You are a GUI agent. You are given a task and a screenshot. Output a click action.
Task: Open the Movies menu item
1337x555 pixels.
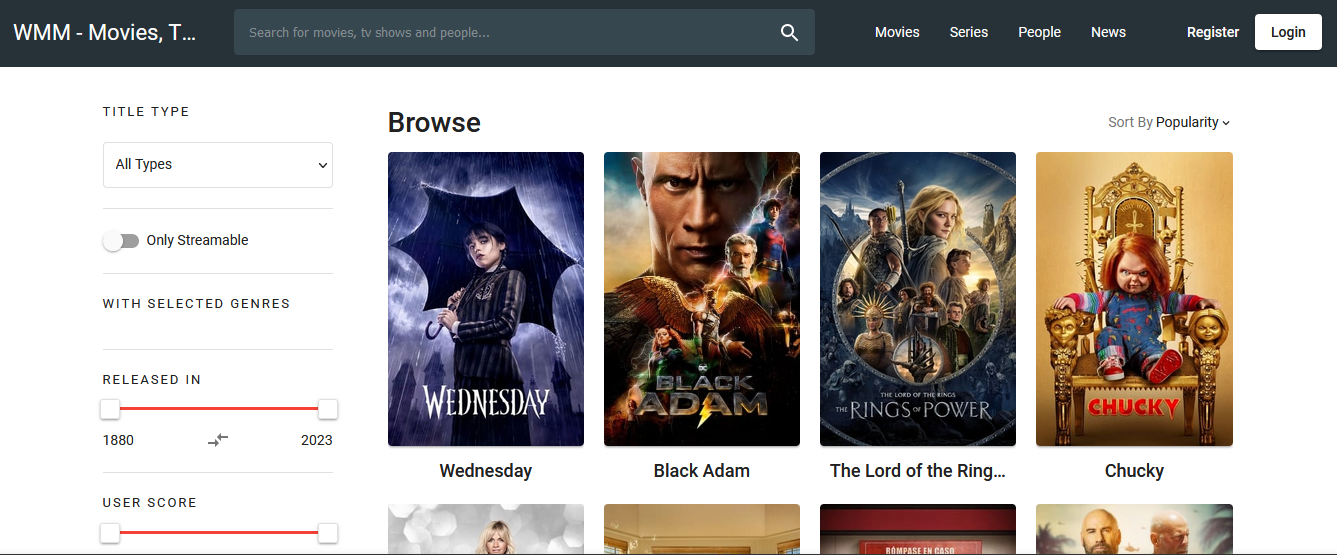[897, 32]
